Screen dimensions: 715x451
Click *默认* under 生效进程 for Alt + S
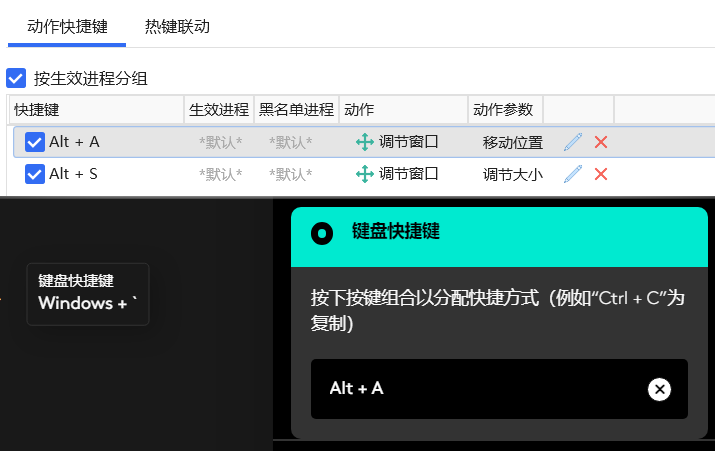221,175
